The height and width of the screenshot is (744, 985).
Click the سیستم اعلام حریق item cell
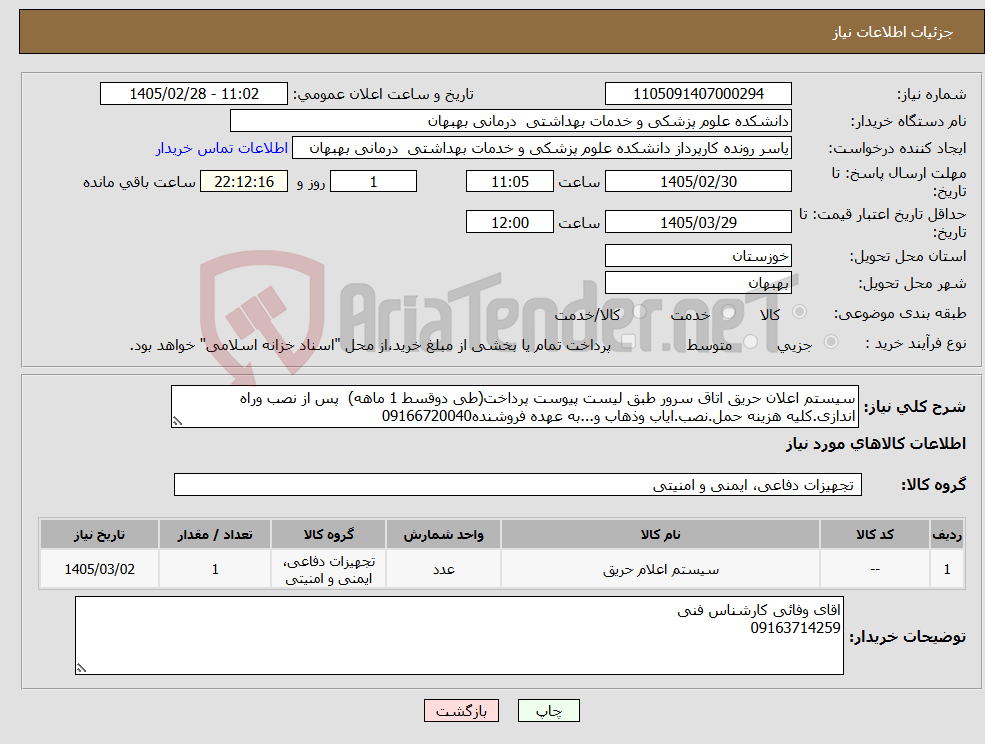[660, 569]
